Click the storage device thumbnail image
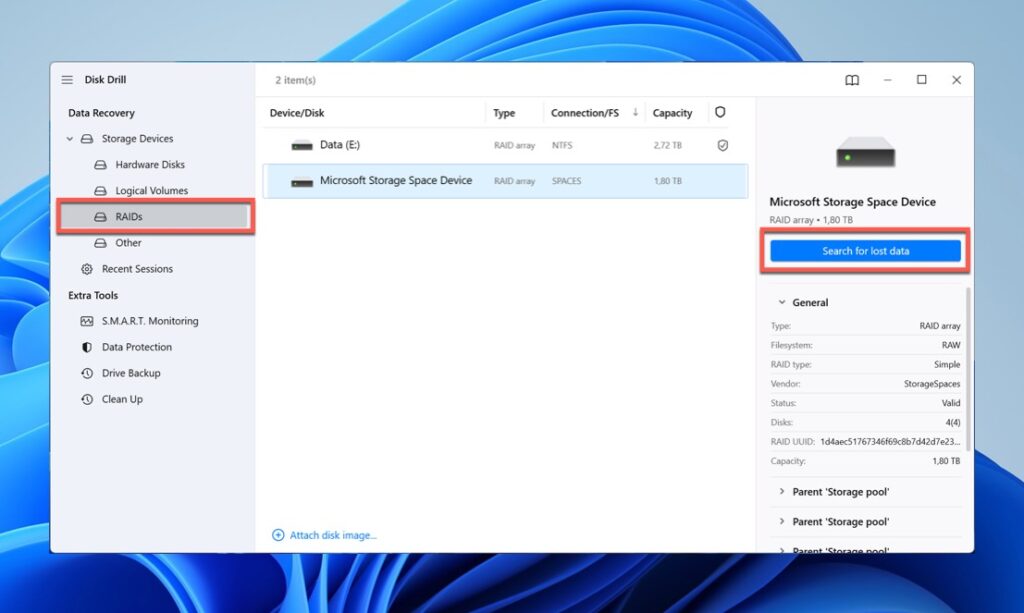Viewport: 1024px width, 613px height. [864, 152]
